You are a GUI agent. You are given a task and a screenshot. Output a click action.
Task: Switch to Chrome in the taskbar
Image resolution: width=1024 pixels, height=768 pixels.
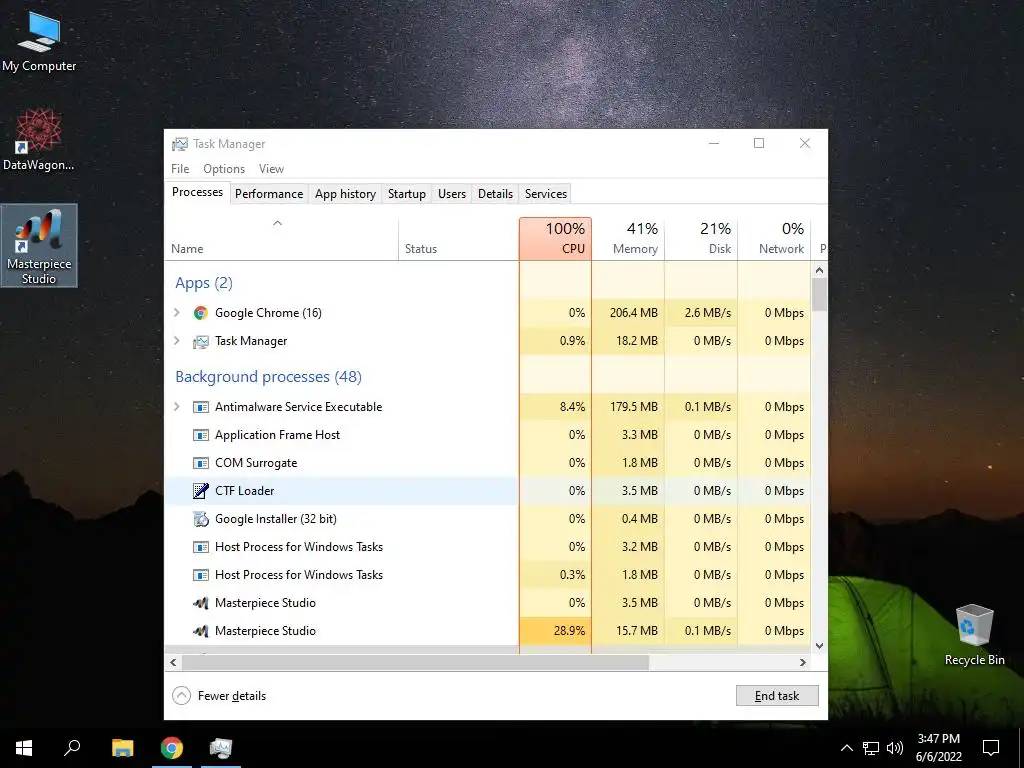click(x=172, y=748)
